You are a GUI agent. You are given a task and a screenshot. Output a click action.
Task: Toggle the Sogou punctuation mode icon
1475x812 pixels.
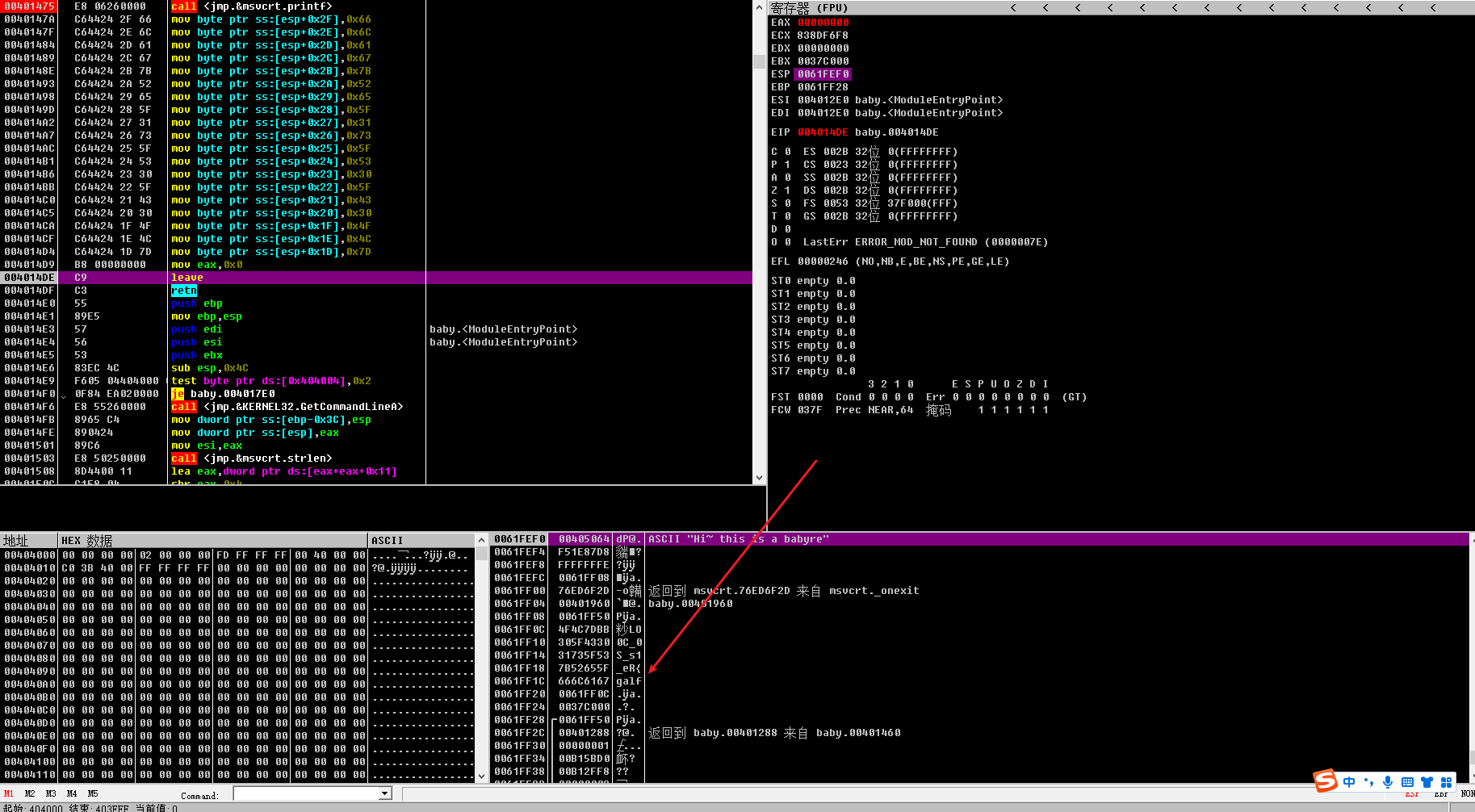point(1368,781)
